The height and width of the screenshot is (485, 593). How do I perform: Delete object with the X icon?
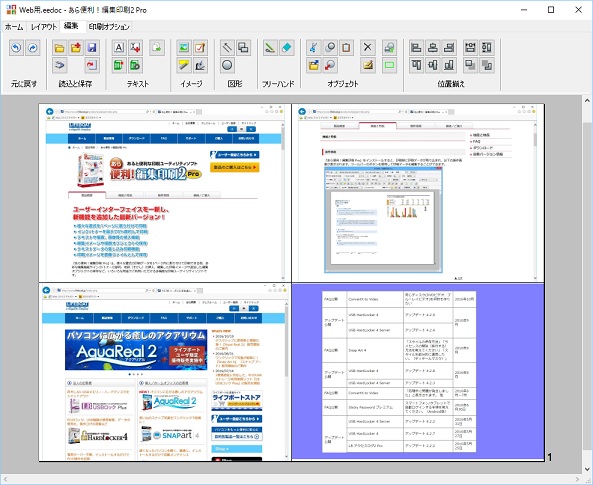tap(368, 48)
